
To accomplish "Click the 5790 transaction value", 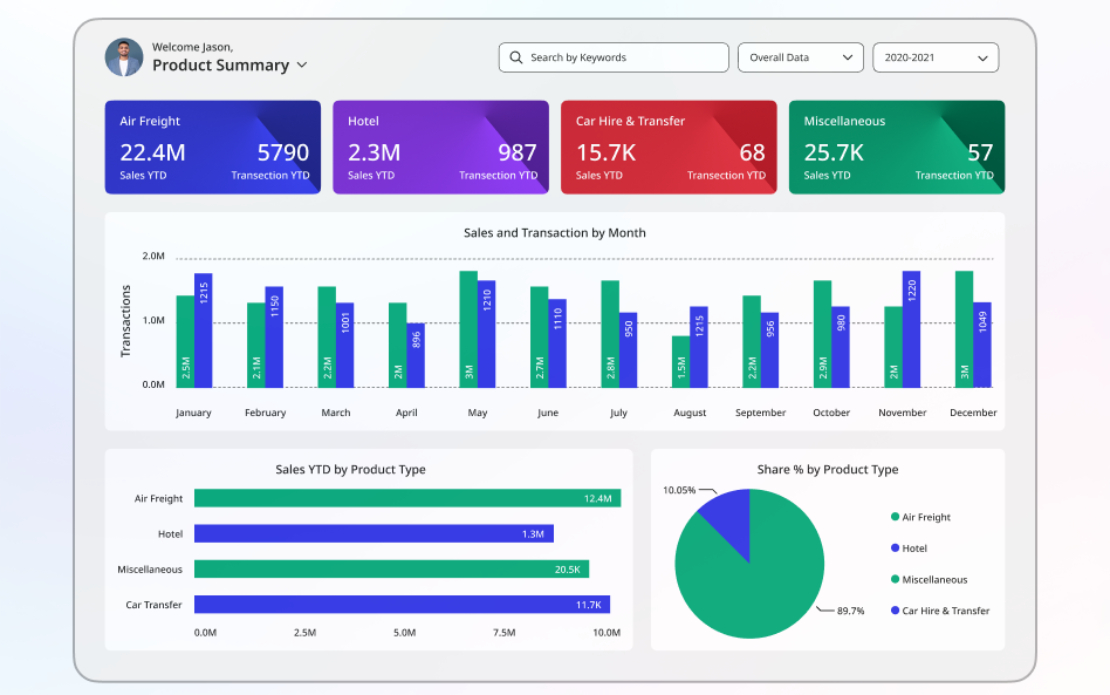I will tap(283, 152).
